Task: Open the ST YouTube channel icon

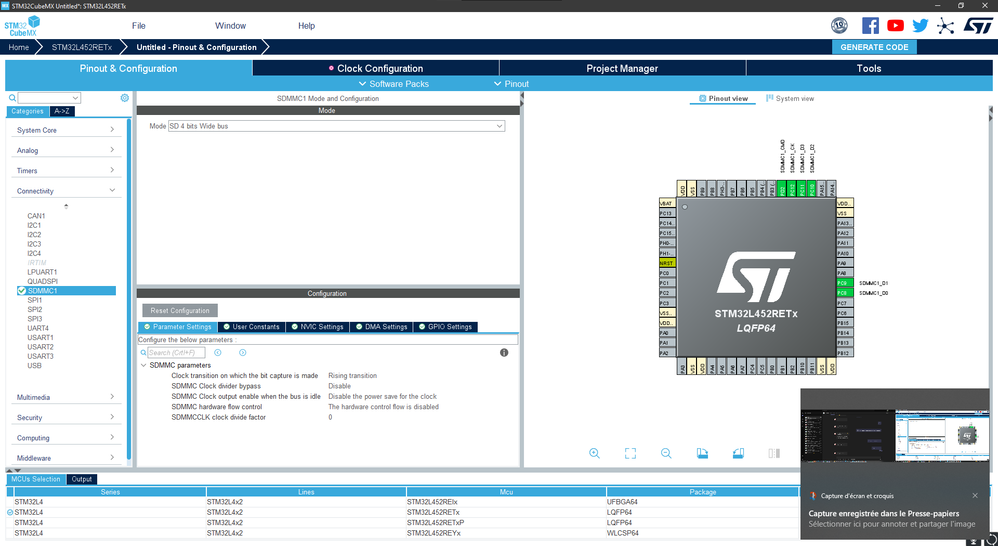Action: point(896,25)
